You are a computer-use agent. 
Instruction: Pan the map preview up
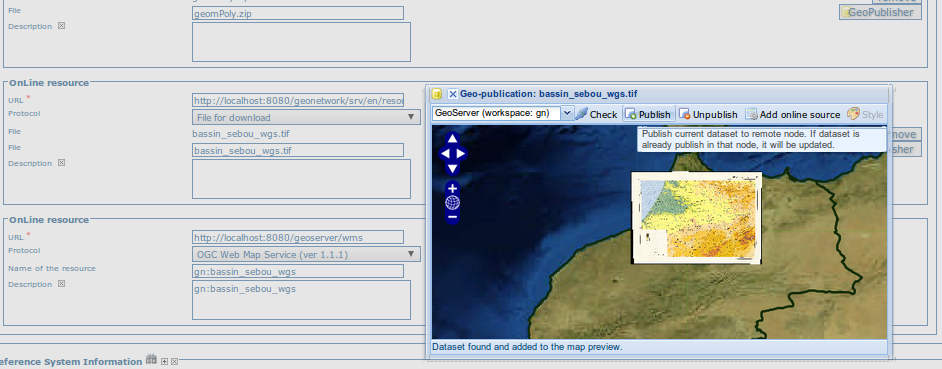coord(452,139)
